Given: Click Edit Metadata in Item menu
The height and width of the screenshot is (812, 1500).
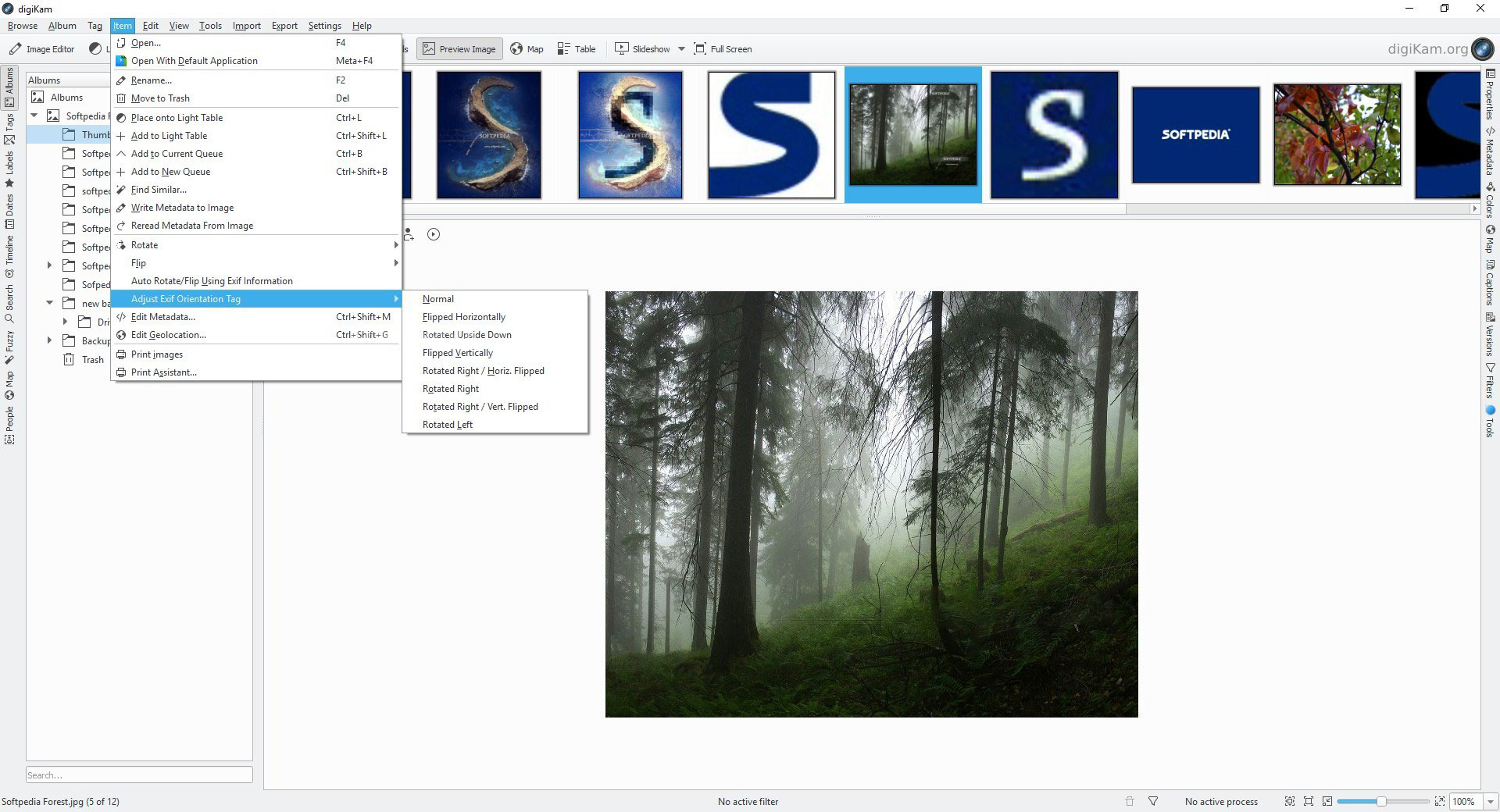Looking at the screenshot, I should click(x=163, y=317).
